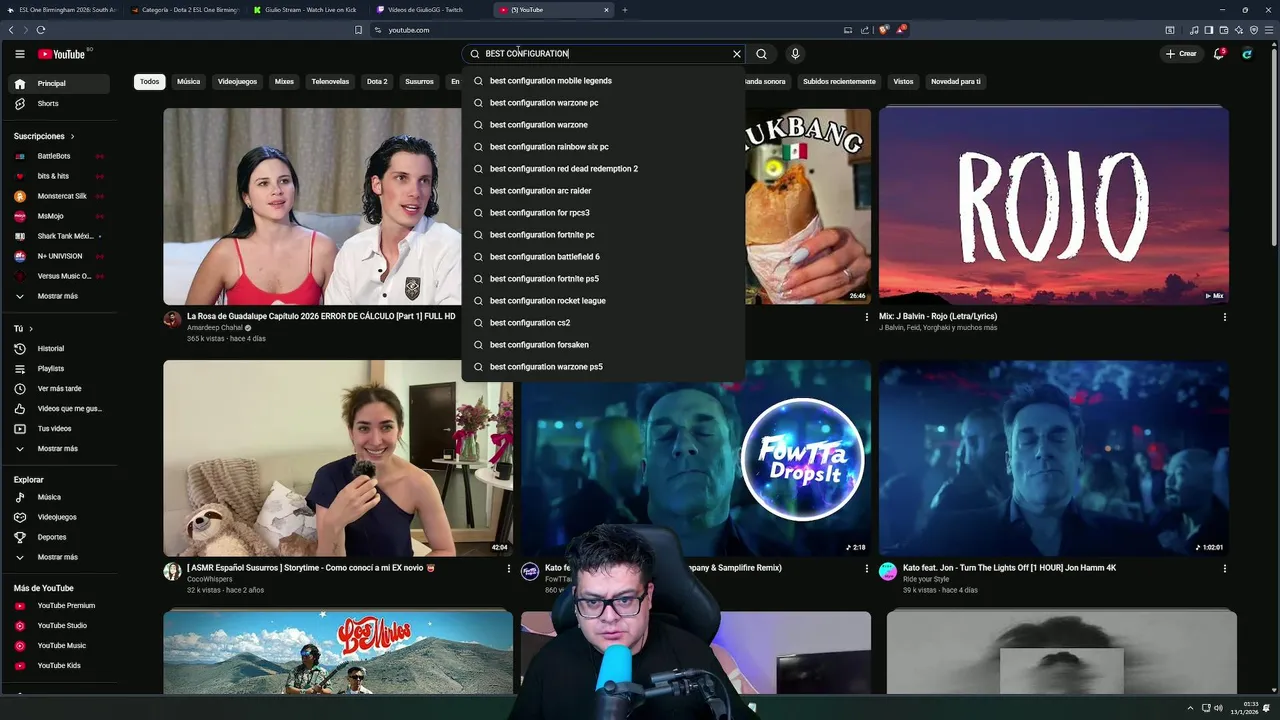This screenshot has height=720, width=1280.
Task: Select the Todos filter chip
Action: click(x=150, y=82)
